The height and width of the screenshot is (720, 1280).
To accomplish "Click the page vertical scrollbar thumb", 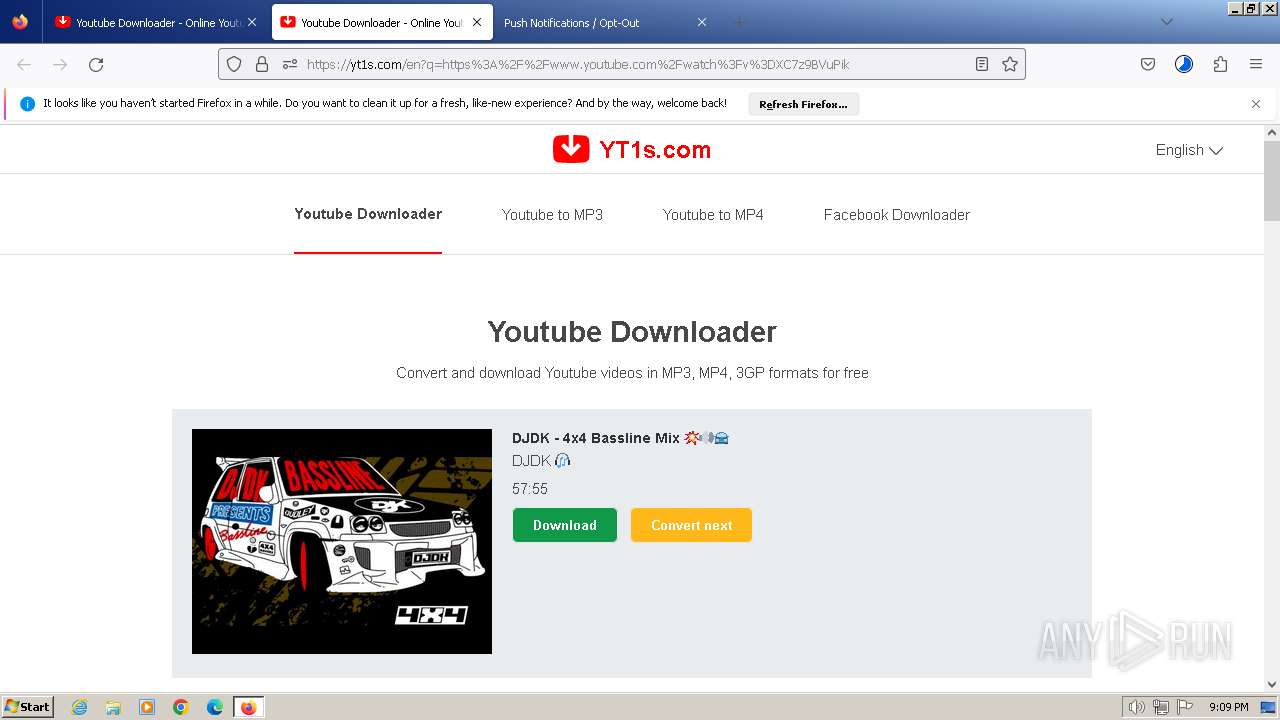I will pos(1272,180).
